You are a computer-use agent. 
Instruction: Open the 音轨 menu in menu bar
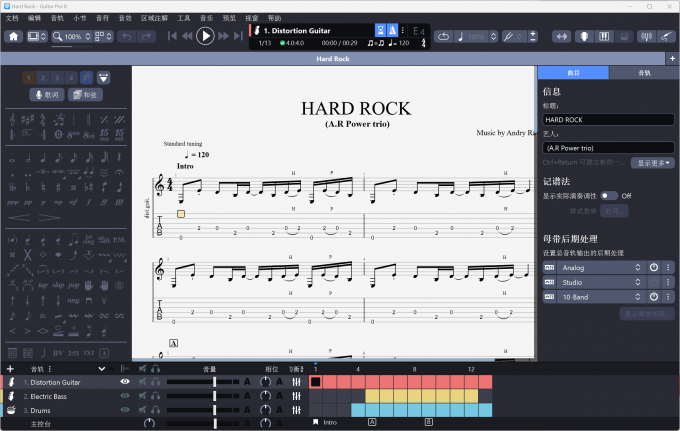point(57,18)
